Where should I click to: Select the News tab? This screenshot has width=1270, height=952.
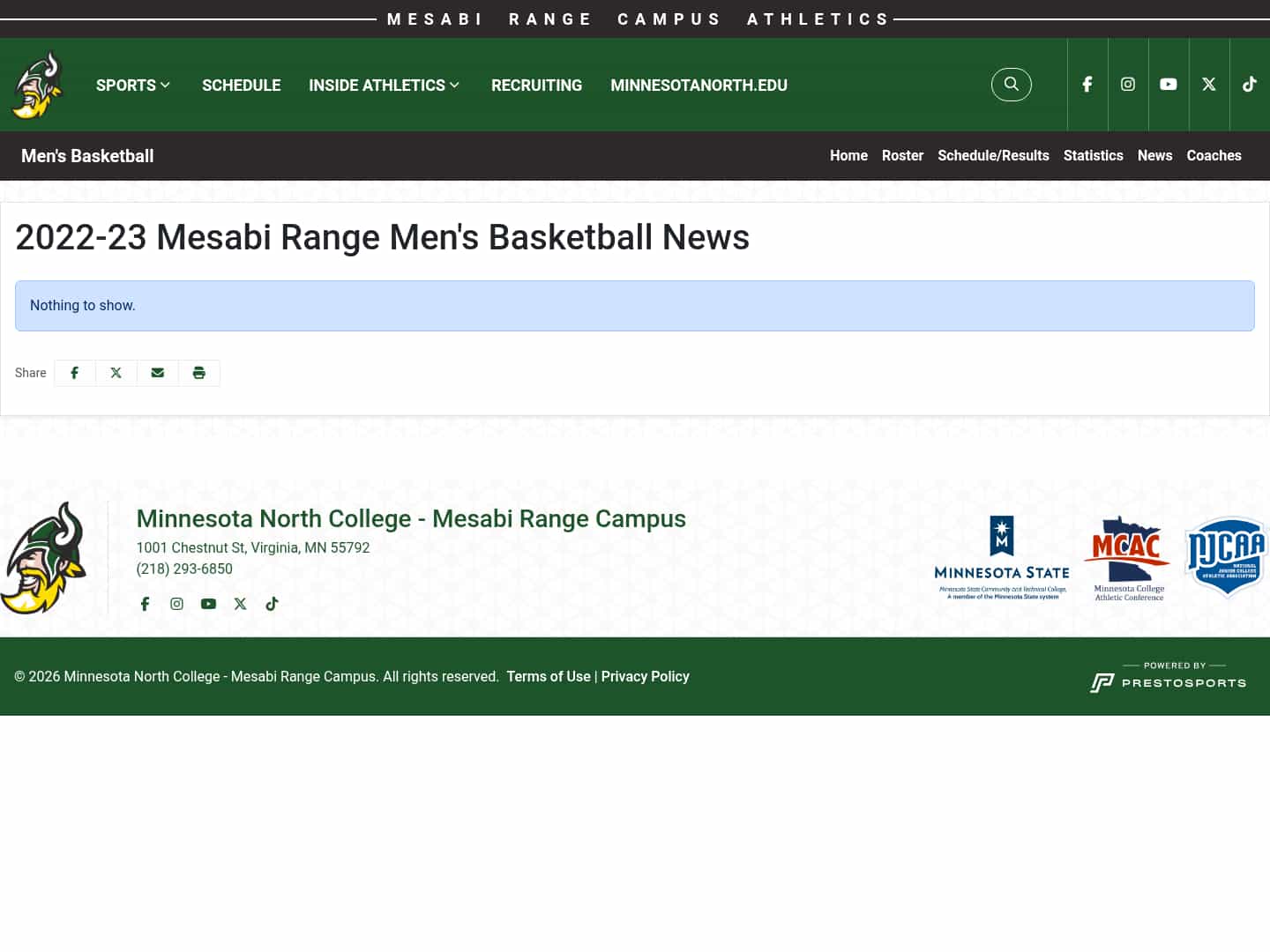[x=1154, y=155]
